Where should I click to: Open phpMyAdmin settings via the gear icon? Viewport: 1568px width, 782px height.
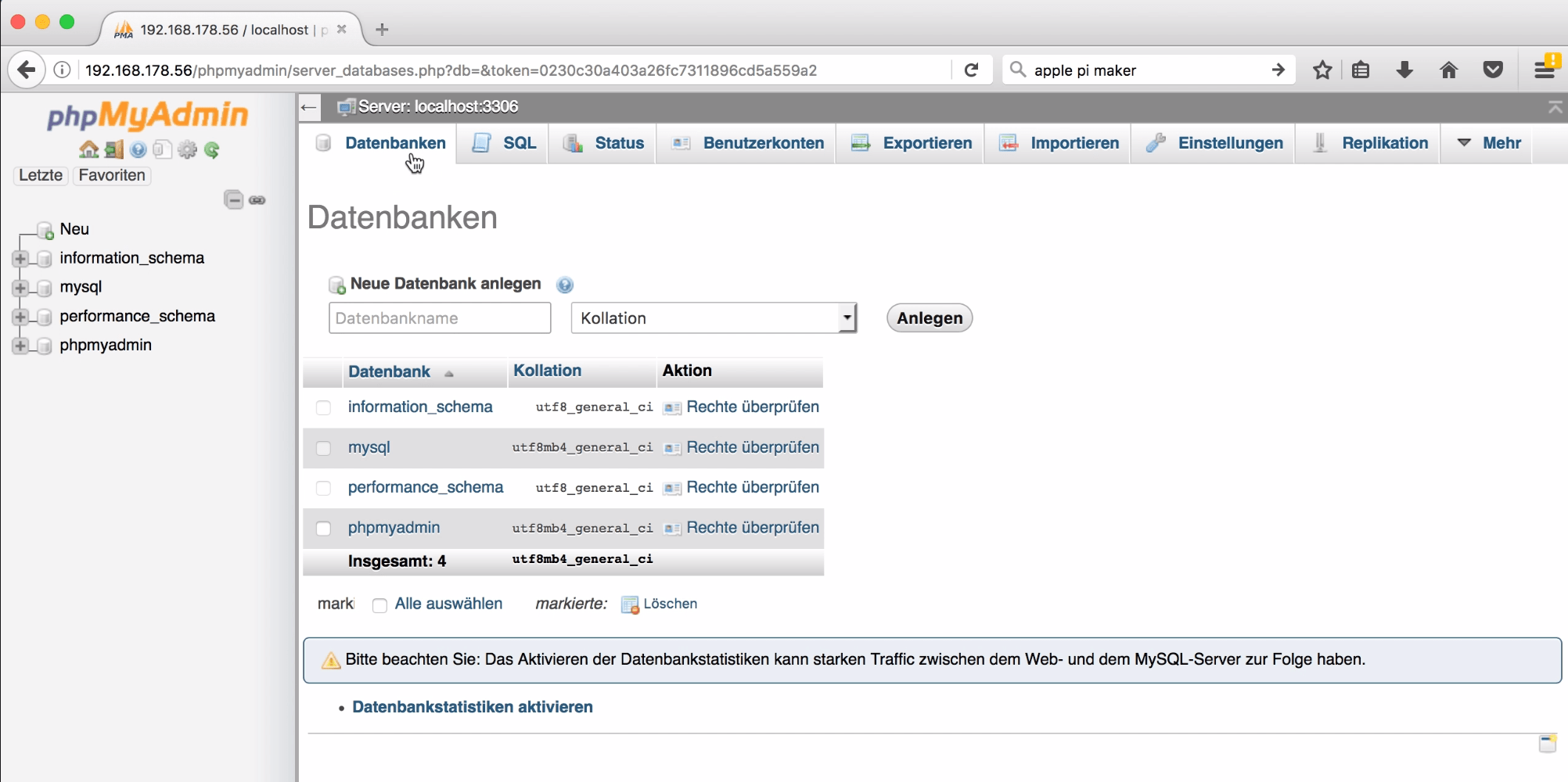(187, 149)
